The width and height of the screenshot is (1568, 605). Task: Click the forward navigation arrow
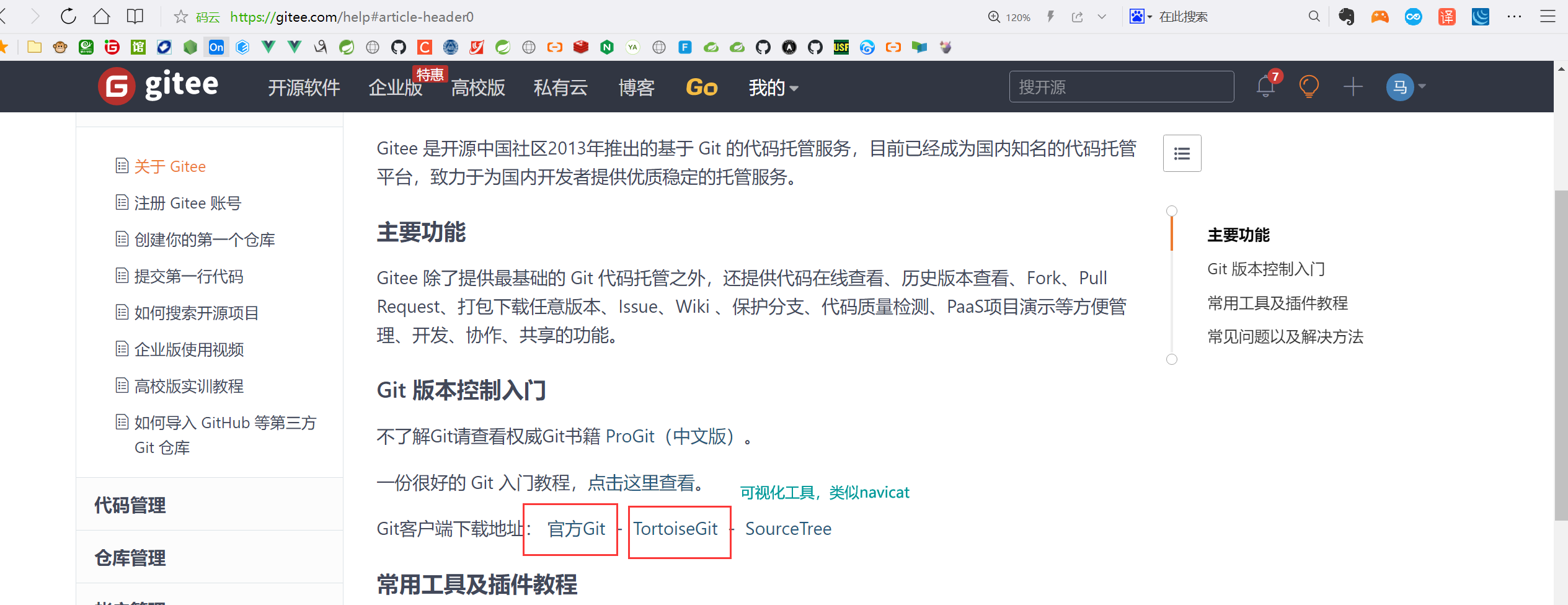pos(35,17)
